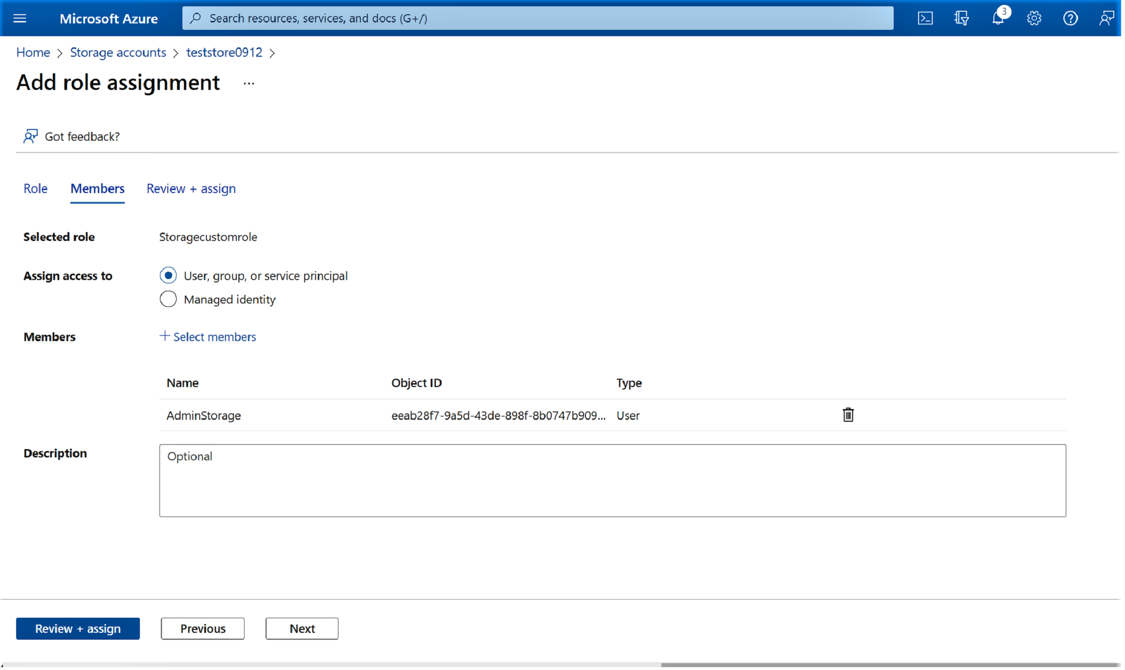Click the Previous button

click(x=202, y=628)
